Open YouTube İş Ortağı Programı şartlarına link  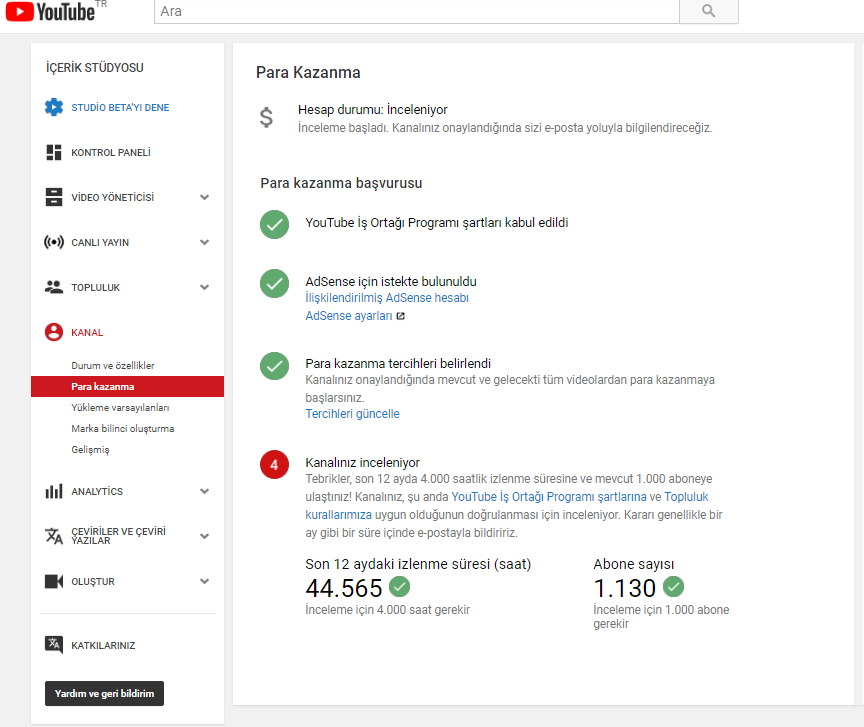tap(549, 497)
